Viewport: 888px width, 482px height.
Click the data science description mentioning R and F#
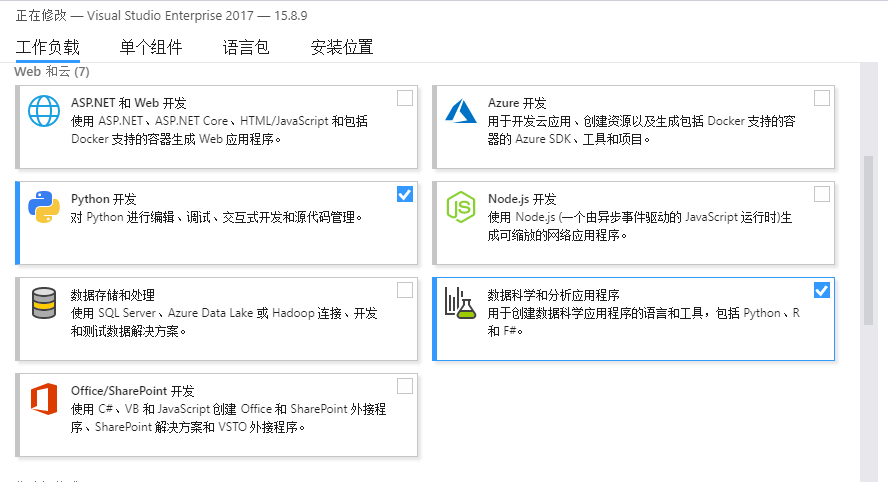point(643,322)
